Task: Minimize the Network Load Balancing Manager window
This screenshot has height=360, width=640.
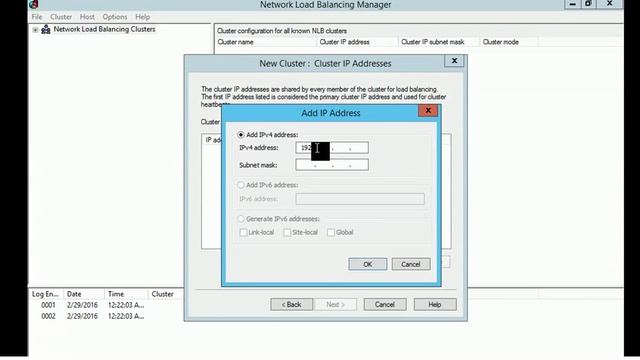Action: 572,4
